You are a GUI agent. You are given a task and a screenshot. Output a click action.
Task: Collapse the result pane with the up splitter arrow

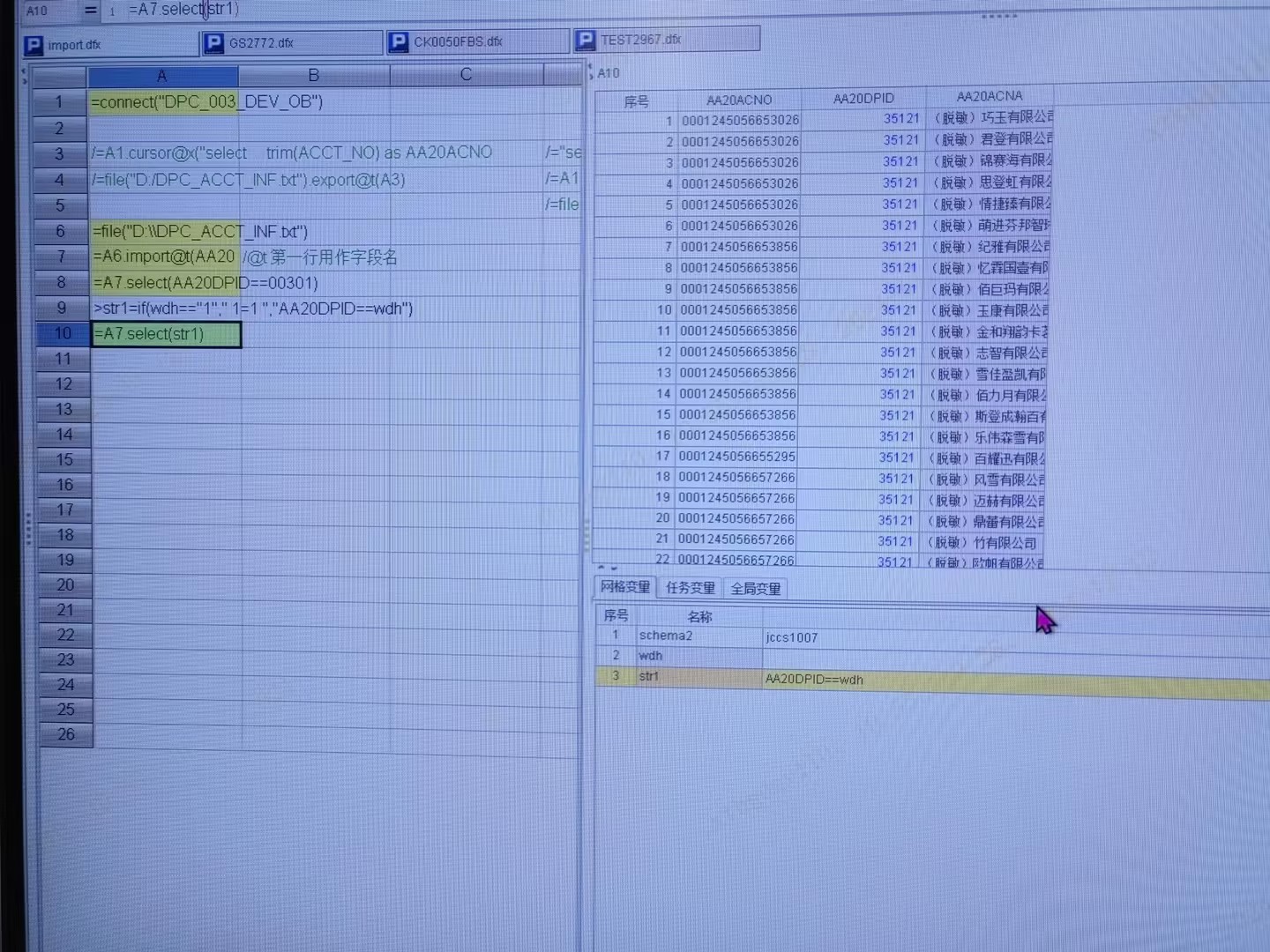601,567
